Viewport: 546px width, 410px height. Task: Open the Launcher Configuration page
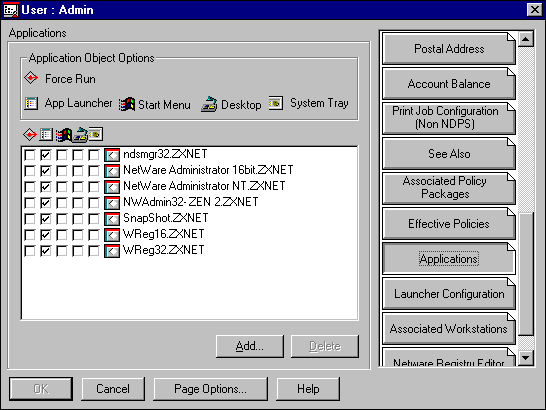448,294
